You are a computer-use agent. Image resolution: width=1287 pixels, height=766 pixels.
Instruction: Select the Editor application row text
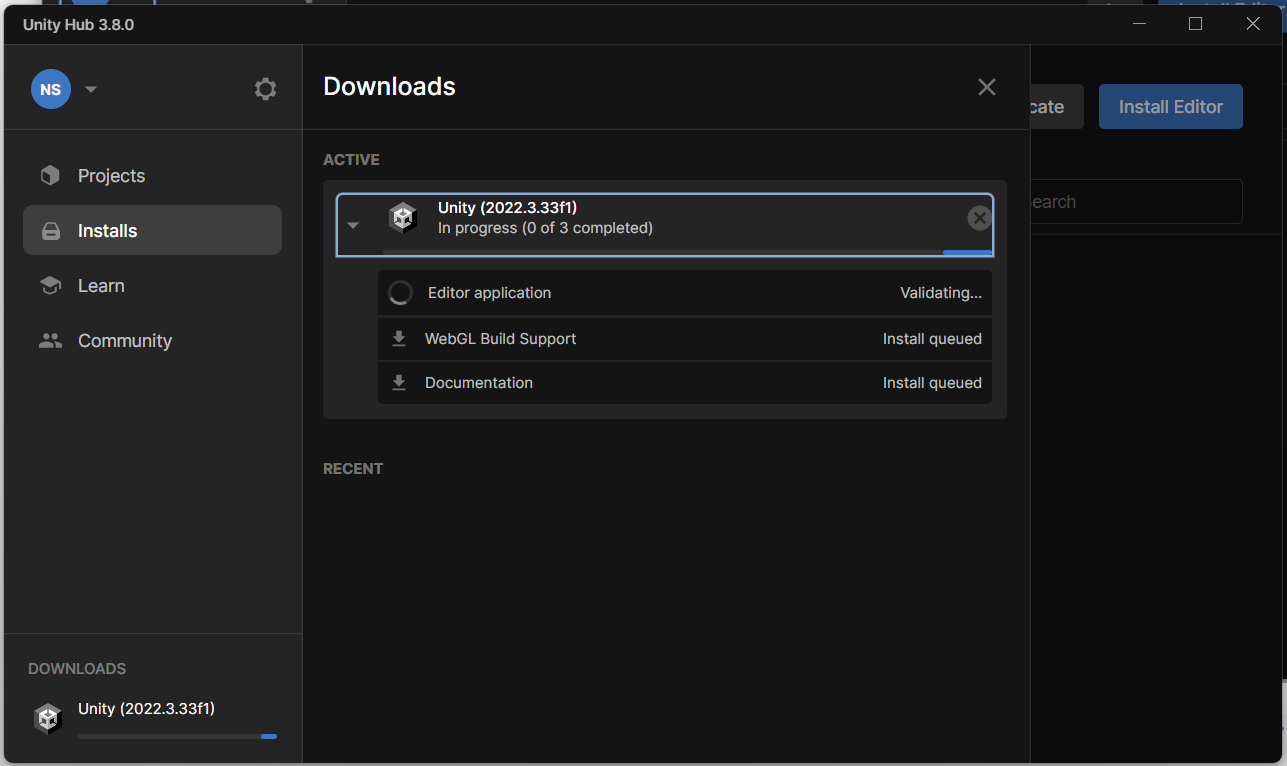[x=489, y=293]
